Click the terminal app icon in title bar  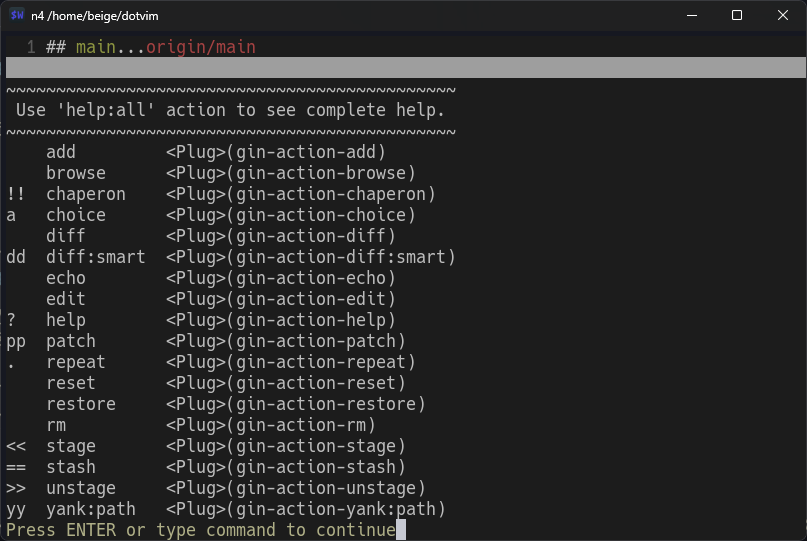click(x=17, y=15)
